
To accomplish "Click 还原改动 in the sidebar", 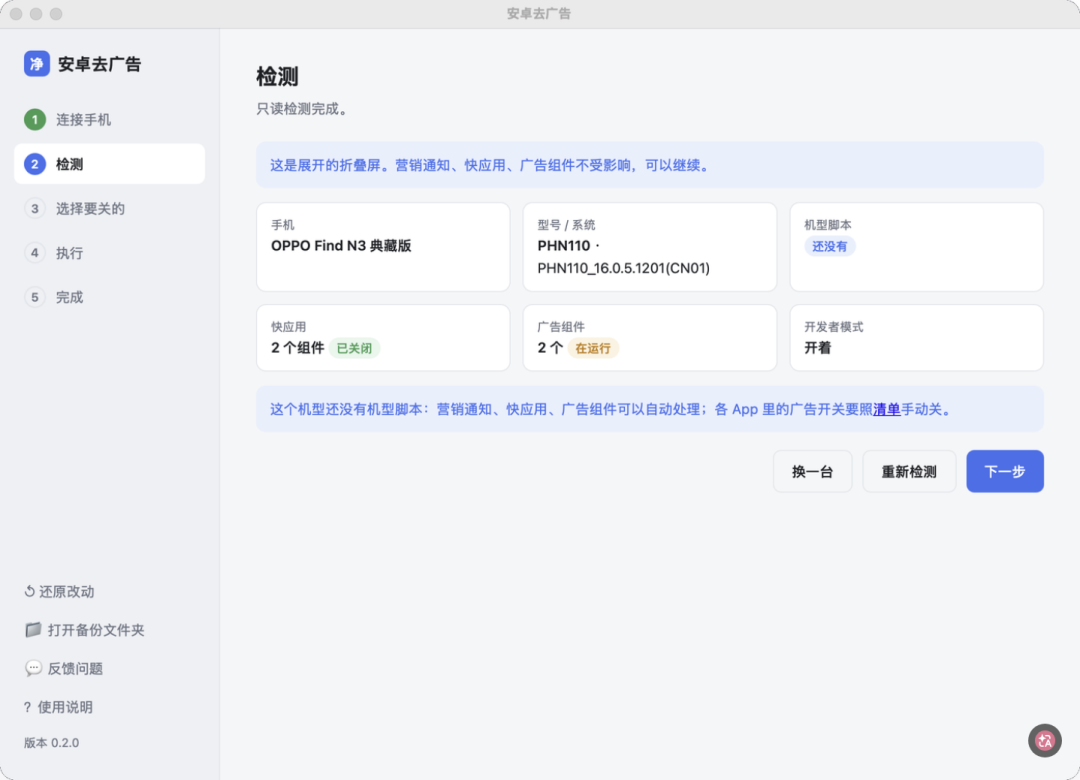I will (x=59, y=591).
